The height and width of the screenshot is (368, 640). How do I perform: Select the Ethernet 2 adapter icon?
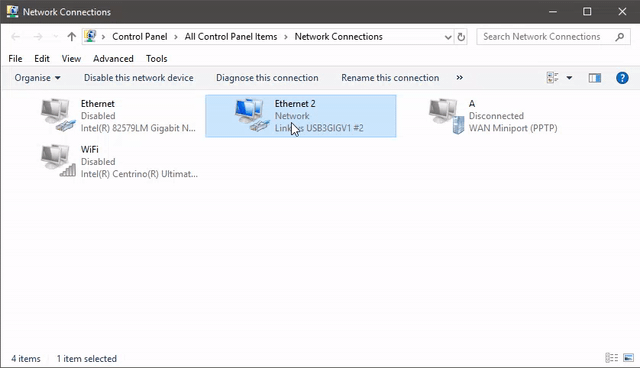coord(252,115)
